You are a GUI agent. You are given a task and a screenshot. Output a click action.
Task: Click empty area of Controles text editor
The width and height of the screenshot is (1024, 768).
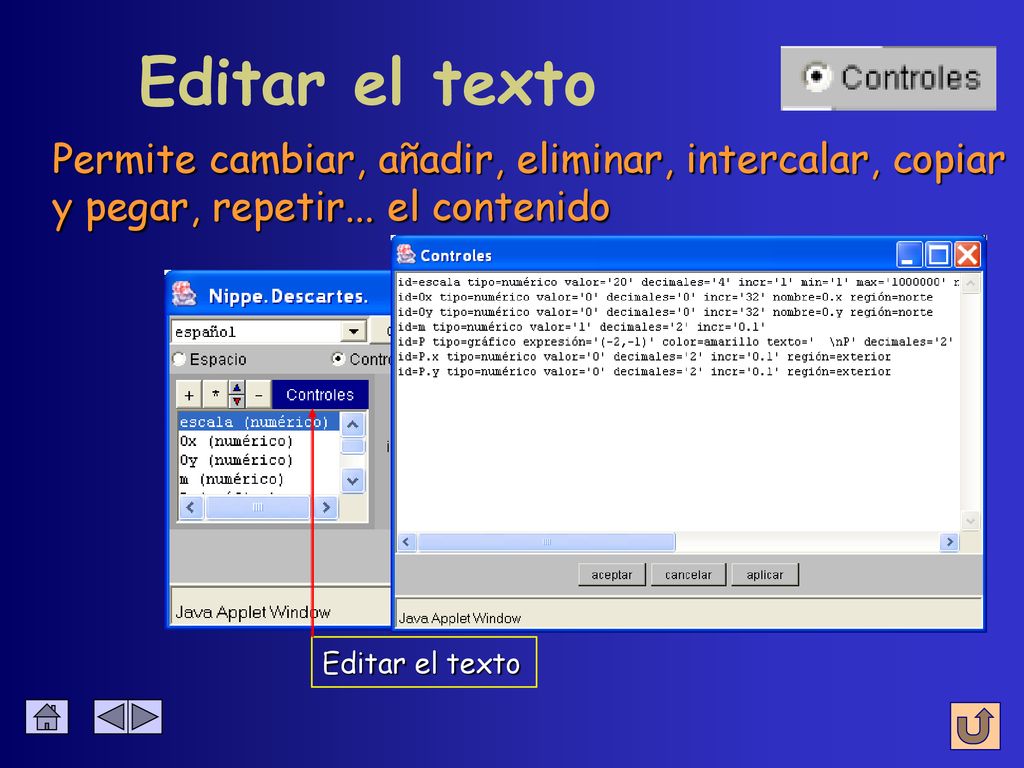pyautogui.click(x=678, y=457)
